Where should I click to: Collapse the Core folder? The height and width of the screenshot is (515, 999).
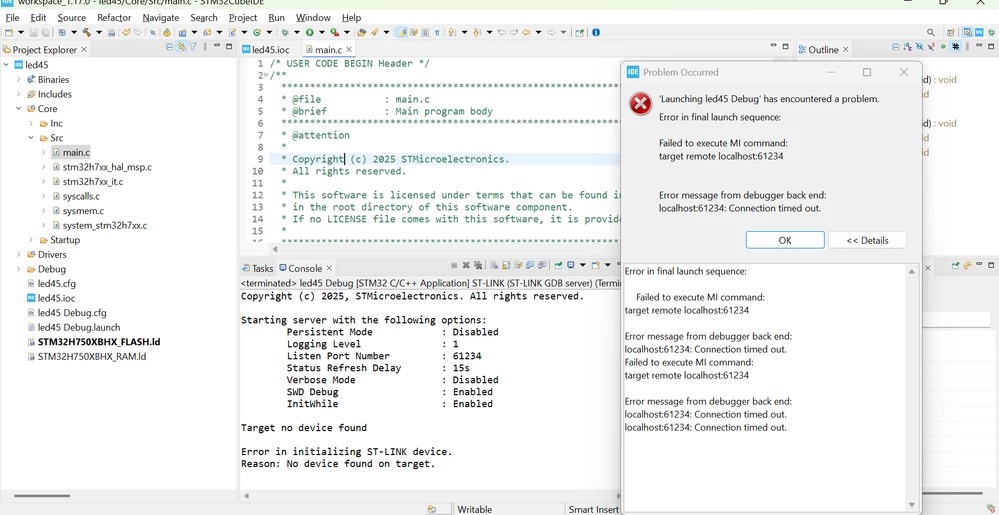[19, 108]
